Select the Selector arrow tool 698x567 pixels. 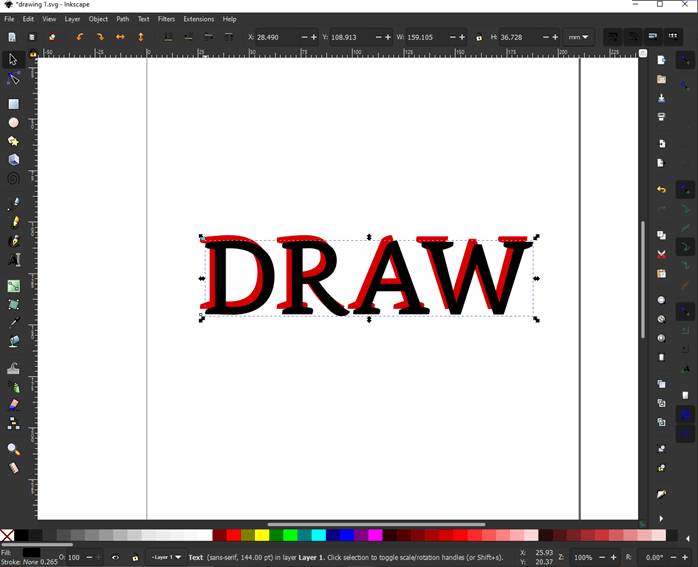[x=13, y=59]
